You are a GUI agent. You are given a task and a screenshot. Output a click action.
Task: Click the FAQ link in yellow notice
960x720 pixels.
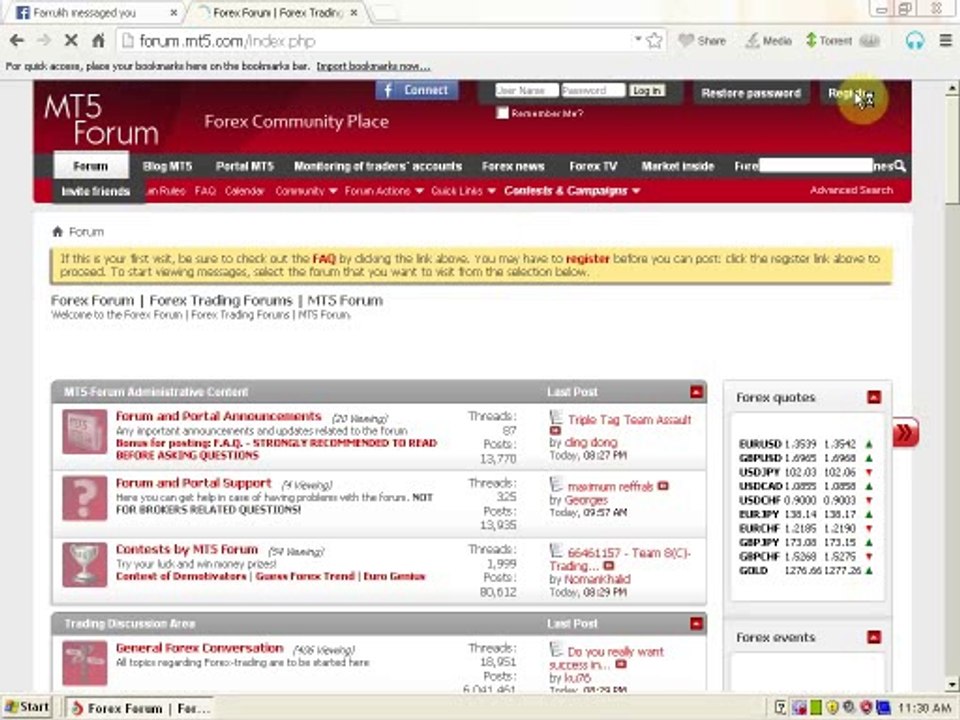point(324,258)
